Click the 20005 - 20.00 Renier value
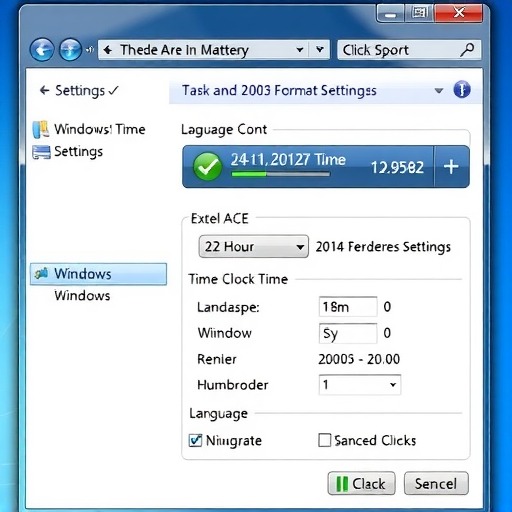This screenshot has width=512, height=512. pos(359,359)
